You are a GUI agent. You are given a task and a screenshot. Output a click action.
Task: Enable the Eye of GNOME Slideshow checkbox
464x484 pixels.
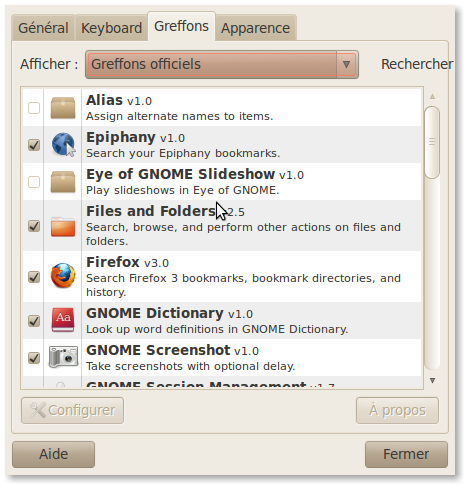pyautogui.click(x=34, y=182)
